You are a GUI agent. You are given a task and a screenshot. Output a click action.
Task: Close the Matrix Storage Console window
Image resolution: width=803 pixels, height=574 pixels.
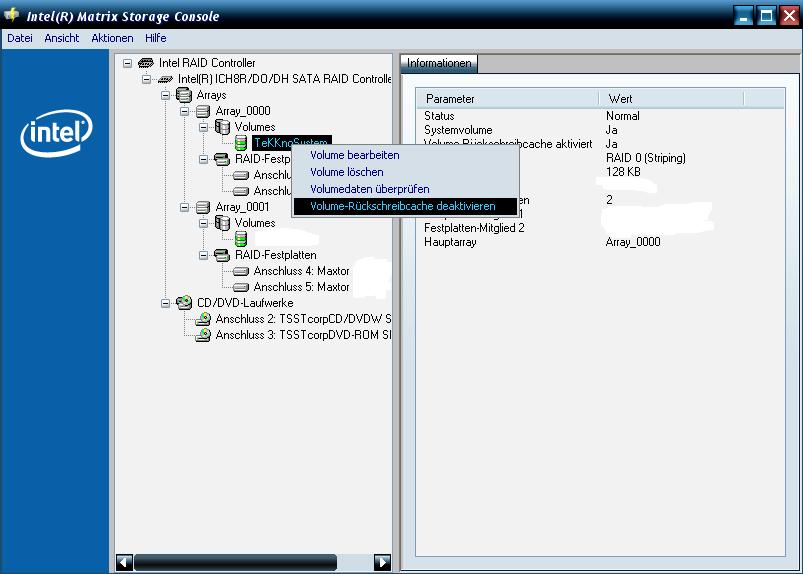[790, 16]
